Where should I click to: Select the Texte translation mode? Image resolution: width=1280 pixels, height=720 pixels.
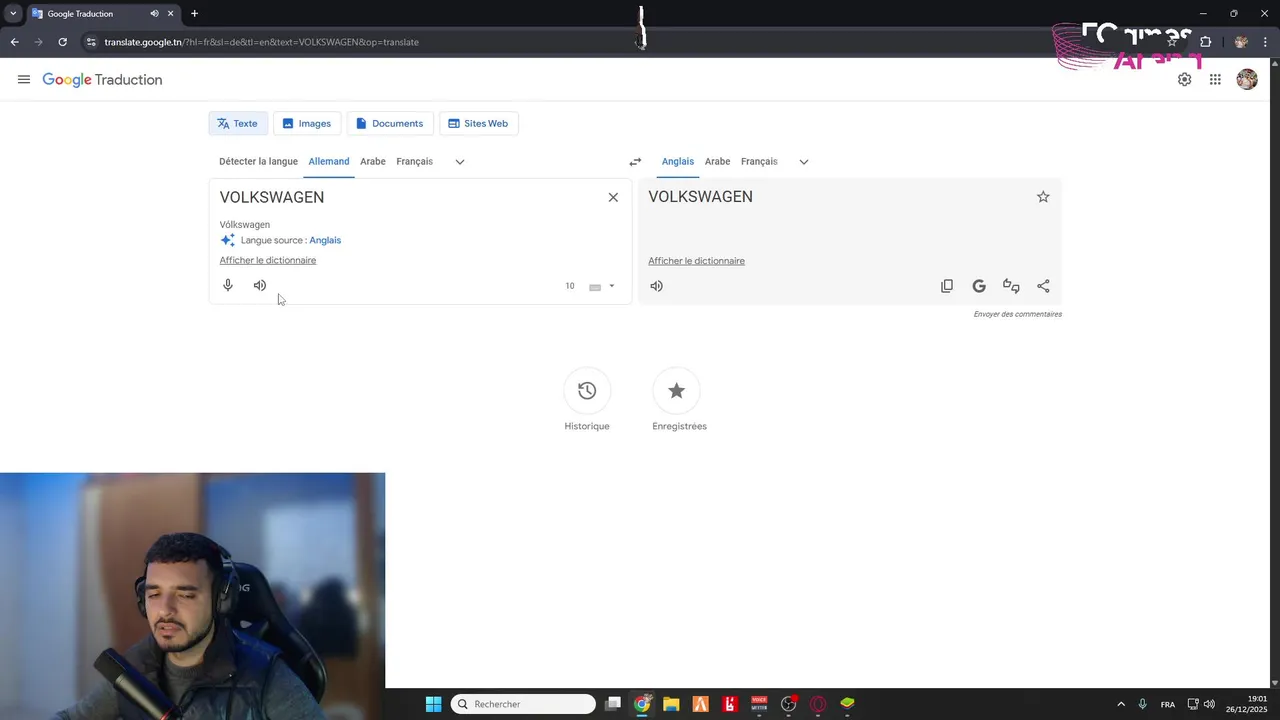(x=238, y=124)
